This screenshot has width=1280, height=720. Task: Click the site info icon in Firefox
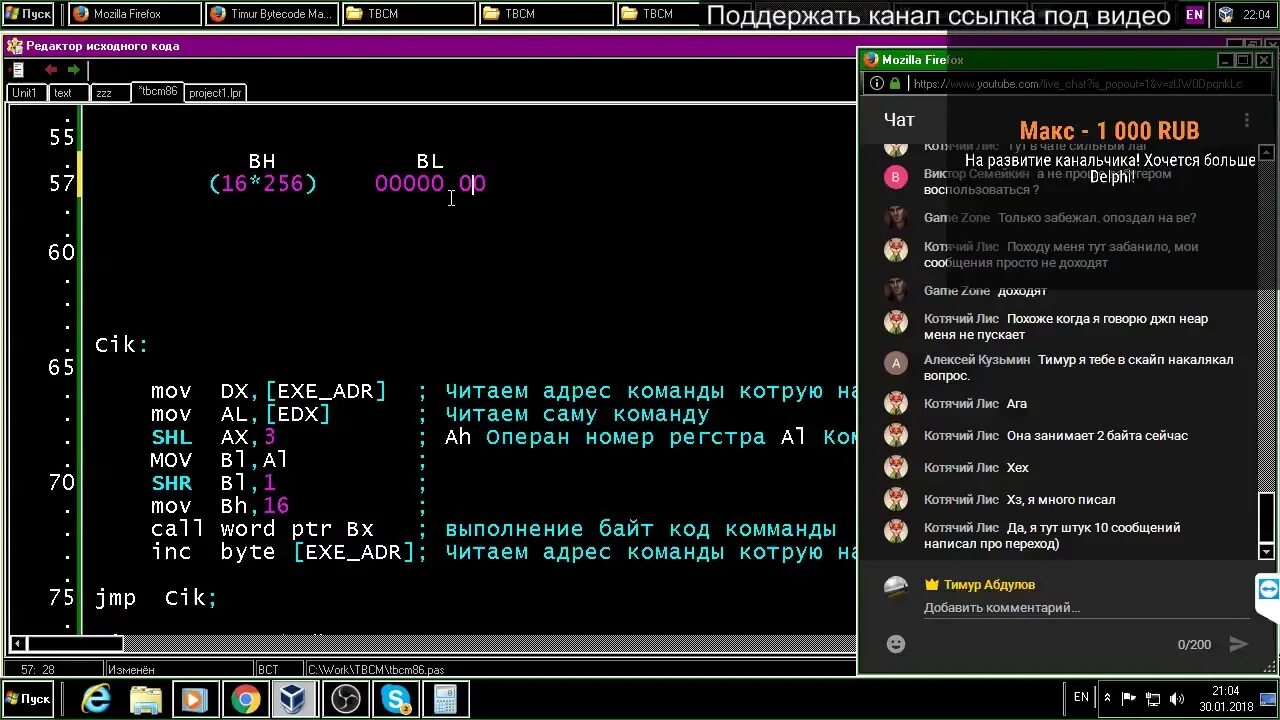click(876, 84)
